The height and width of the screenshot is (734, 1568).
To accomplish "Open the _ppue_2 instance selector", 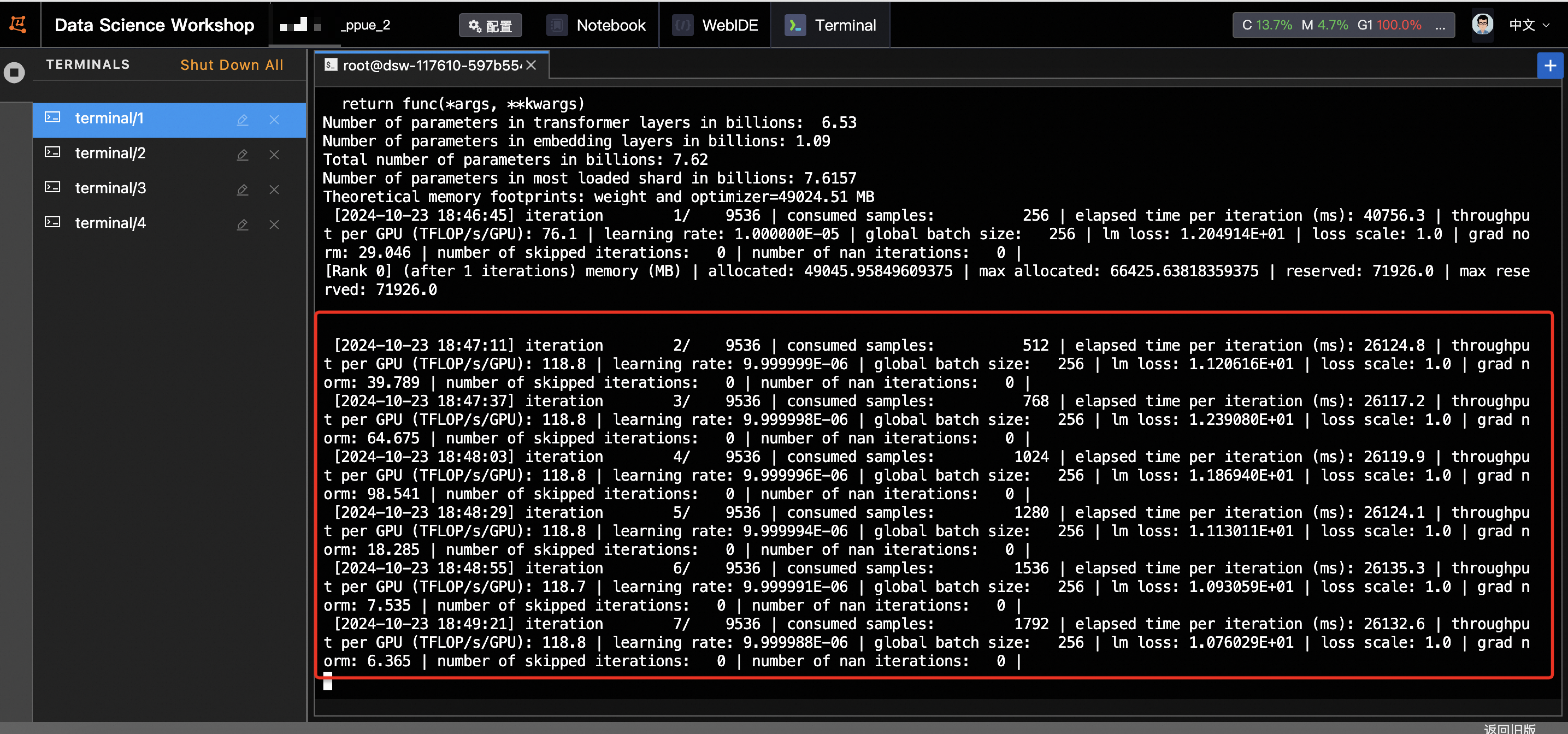I will pyautogui.click(x=365, y=25).
